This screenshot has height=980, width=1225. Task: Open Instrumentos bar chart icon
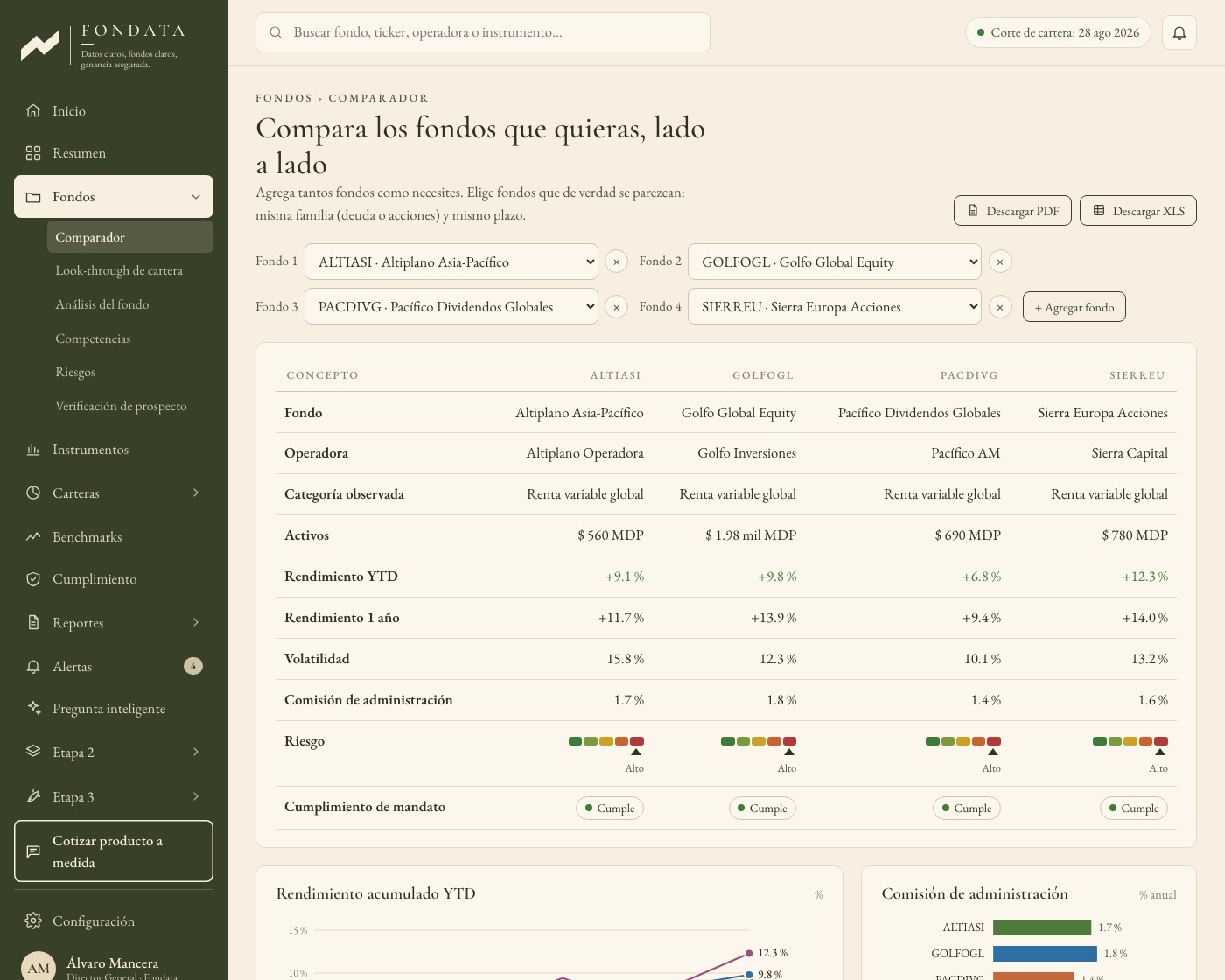point(33,450)
